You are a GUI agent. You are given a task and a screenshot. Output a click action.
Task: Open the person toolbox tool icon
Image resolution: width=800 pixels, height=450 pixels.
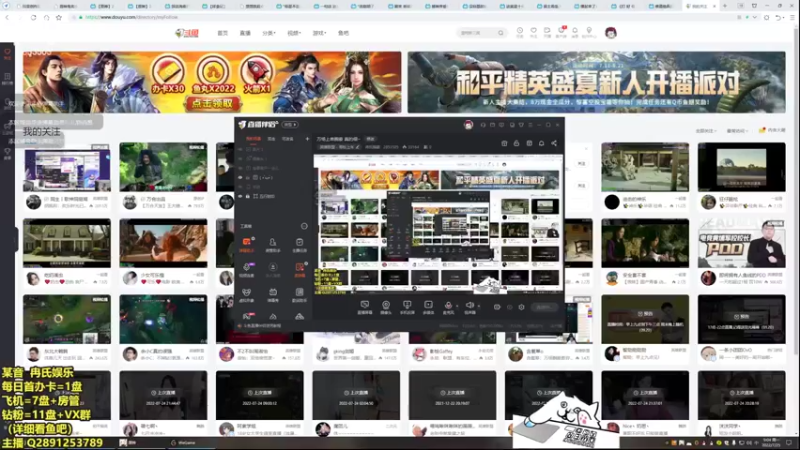[273, 243]
